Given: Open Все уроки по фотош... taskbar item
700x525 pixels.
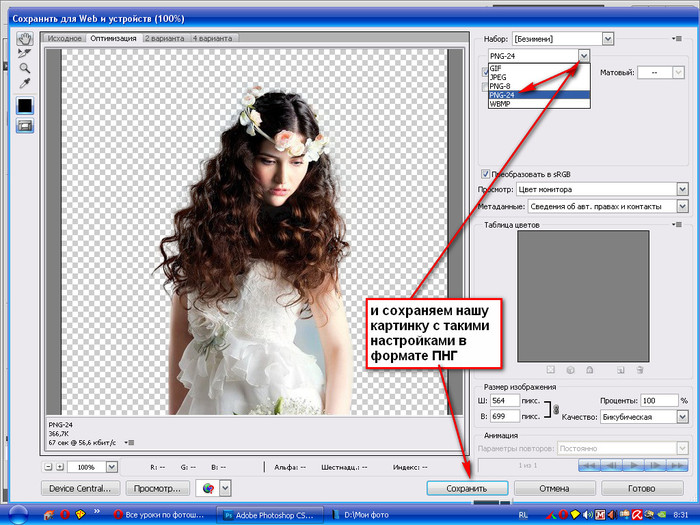Looking at the screenshot, I should pos(158,515).
